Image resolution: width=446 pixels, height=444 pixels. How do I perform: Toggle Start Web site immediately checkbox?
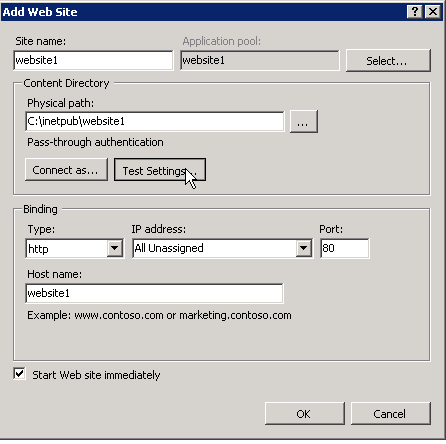tap(20, 374)
